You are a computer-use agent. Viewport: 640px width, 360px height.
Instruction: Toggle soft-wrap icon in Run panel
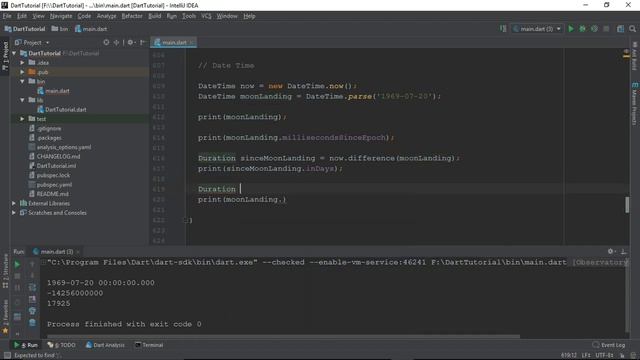click(32, 288)
